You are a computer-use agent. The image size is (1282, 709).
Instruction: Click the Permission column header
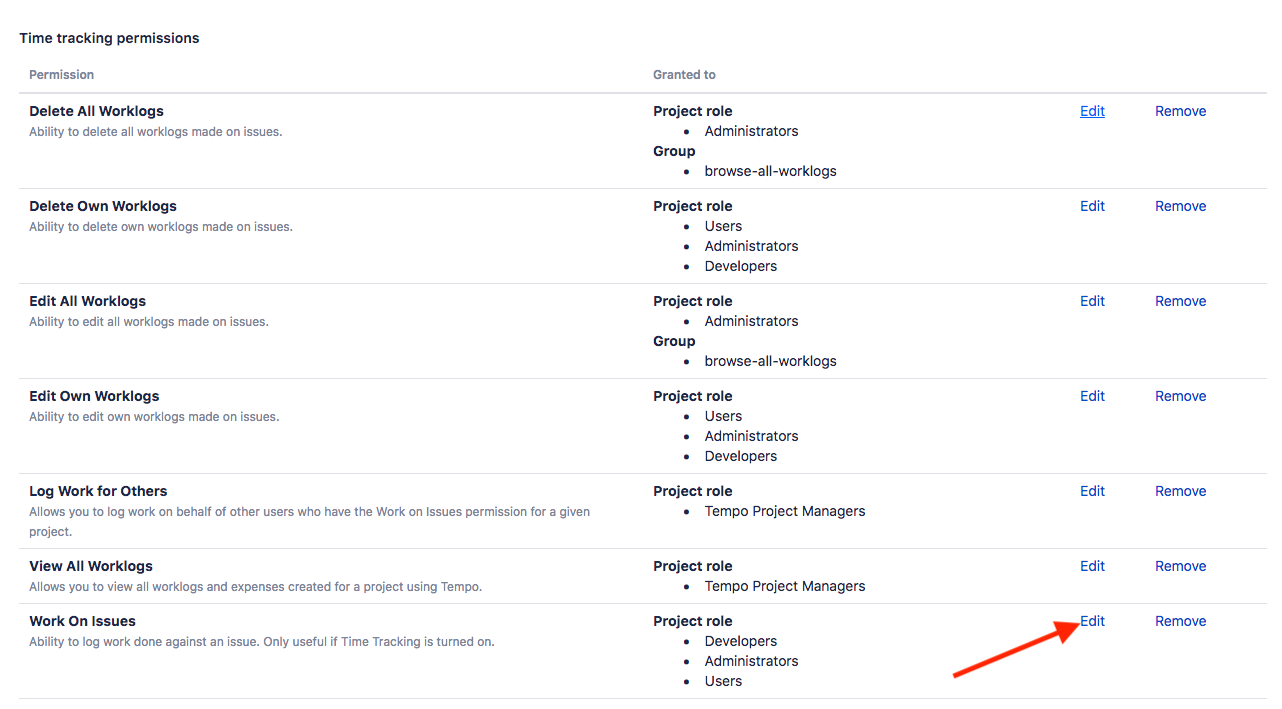(61, 75)
